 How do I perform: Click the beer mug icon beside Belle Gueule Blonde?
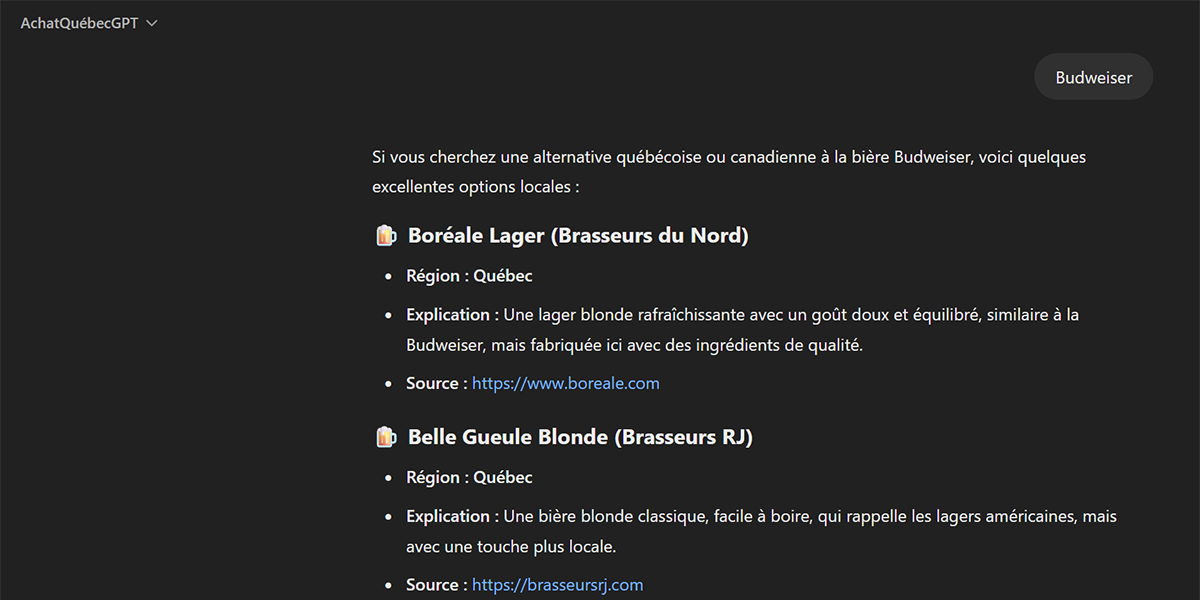pyautogui.click(x=385, y=437)
